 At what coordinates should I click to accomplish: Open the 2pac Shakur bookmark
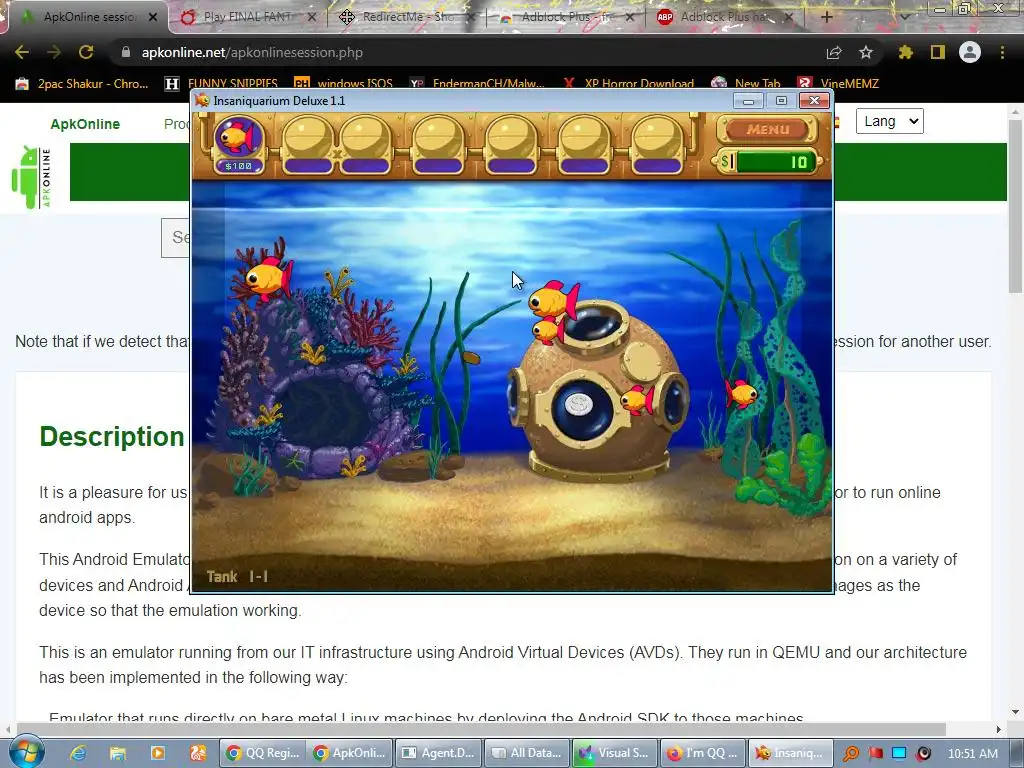point(82,84)
